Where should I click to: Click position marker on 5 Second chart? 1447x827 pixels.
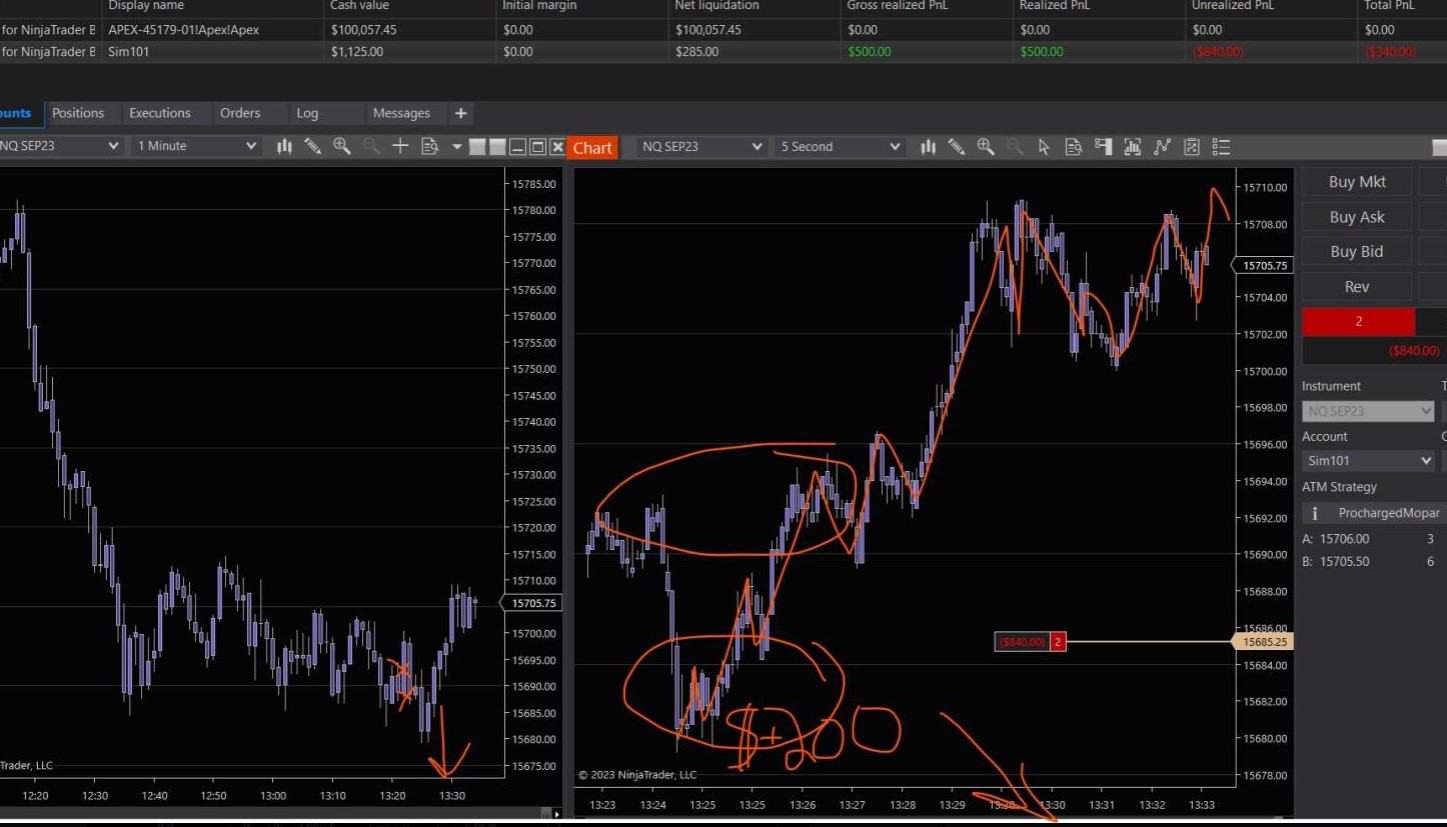(1030, 642)
